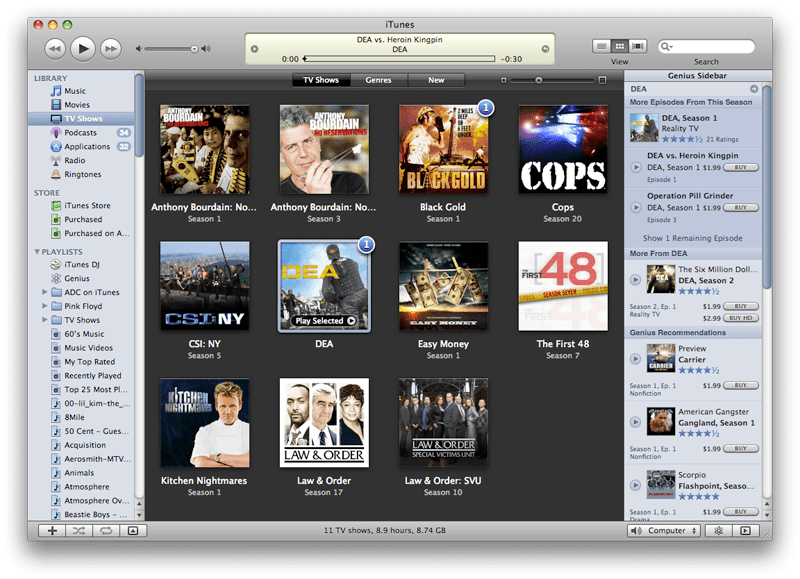The image size is (800, 579).
Task: Open the New tab
Action: click(436, 80)
